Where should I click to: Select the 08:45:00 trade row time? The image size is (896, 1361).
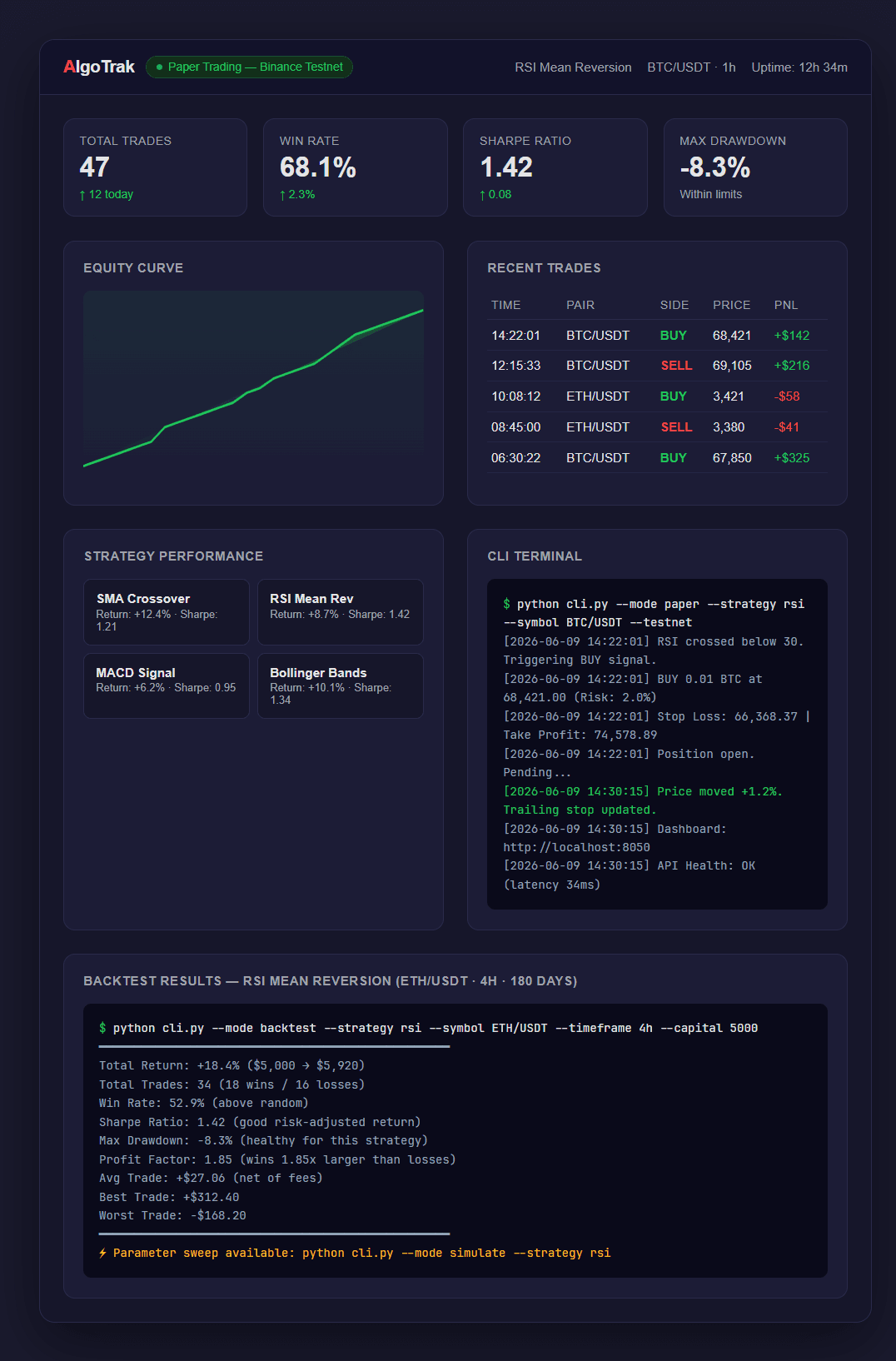click(515, 427)
